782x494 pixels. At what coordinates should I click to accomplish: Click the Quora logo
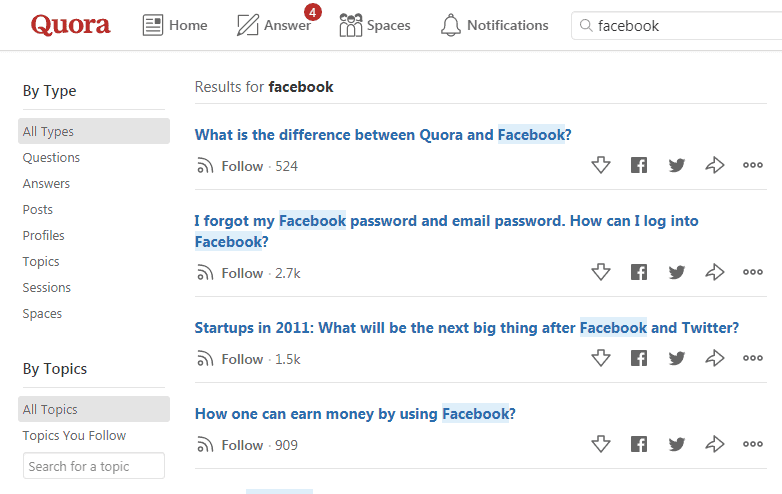click(70, 25)
